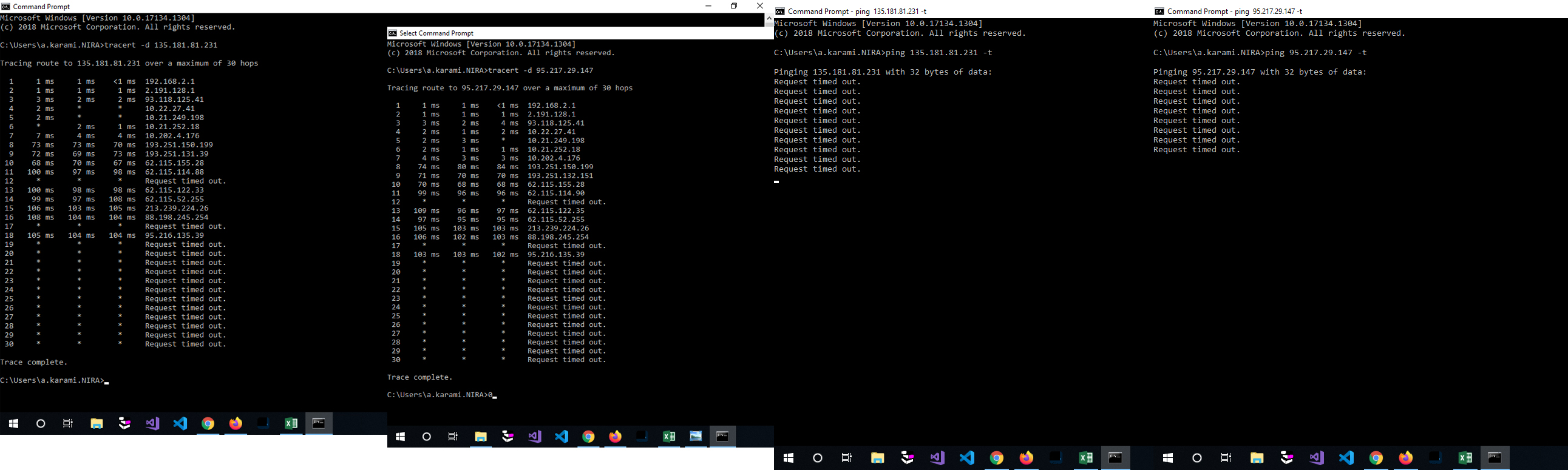The width and height of the screenshot is (1568, 470).
Task: Click Cortana circle in taskbar below tracert 135.181.81.231 window
Action: [x=41, y=424]
